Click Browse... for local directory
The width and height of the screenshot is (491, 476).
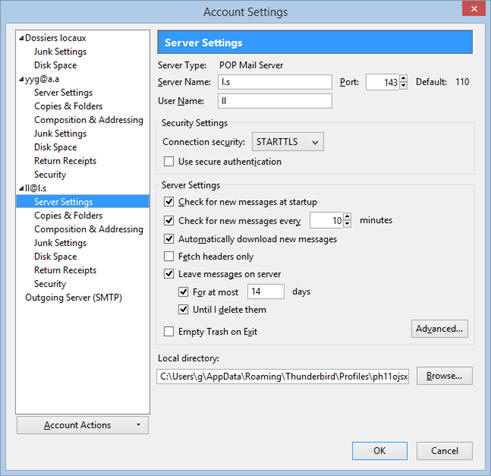pos(444,376)
